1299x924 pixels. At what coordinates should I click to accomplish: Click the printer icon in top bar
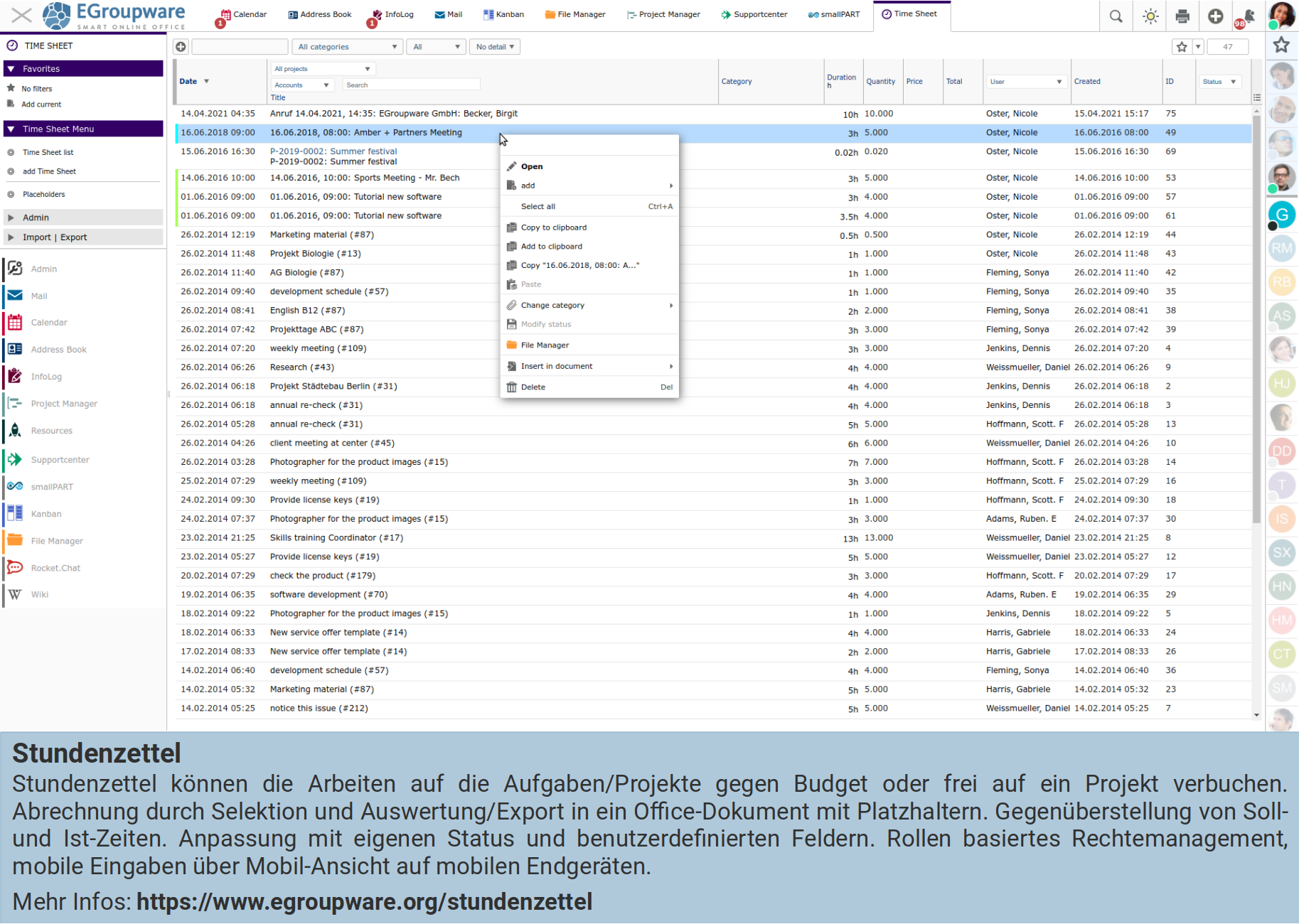[1182, 16]
